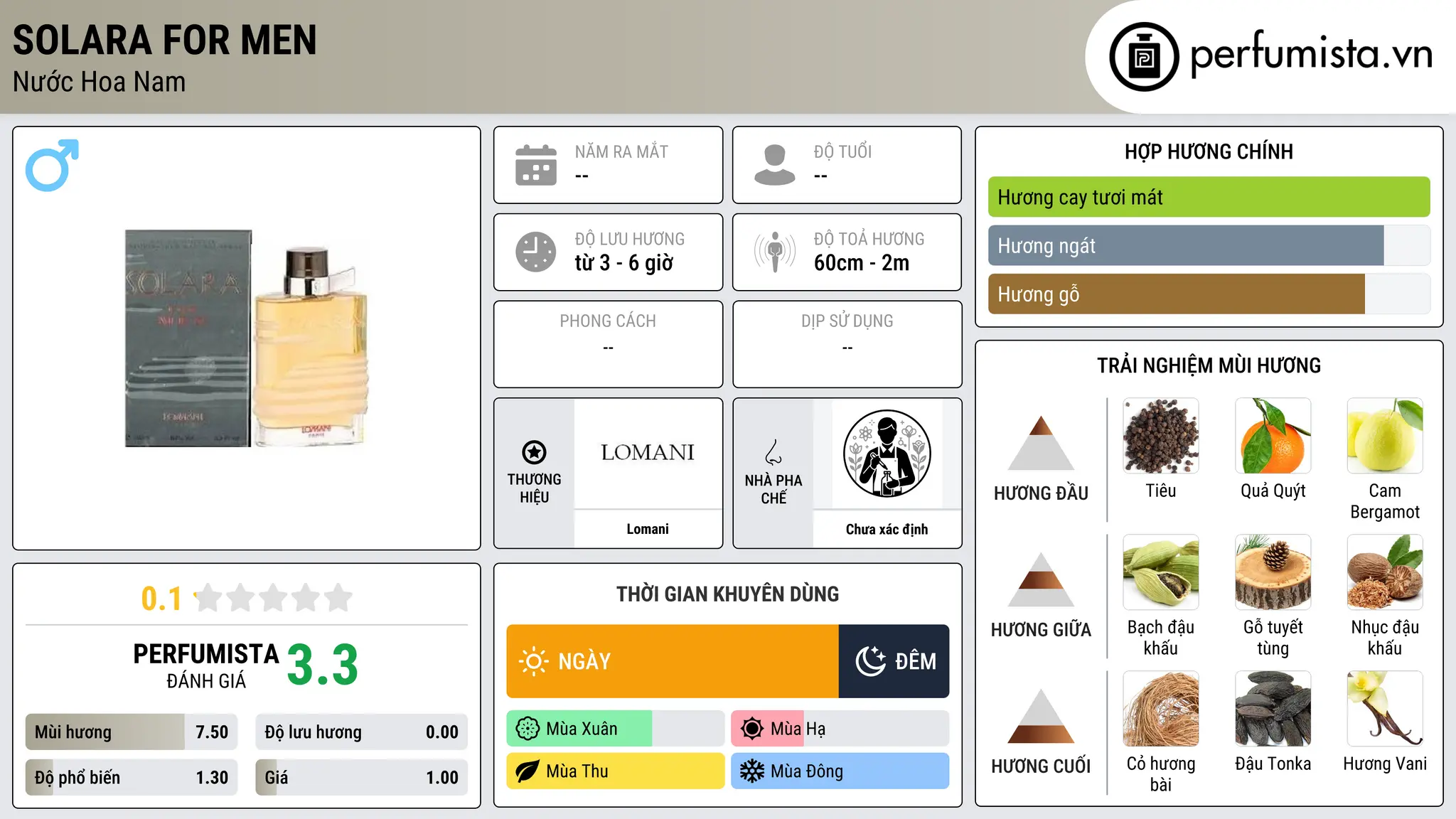
Task: Click the Hương đầu label
Action: tap(1042, 493)
